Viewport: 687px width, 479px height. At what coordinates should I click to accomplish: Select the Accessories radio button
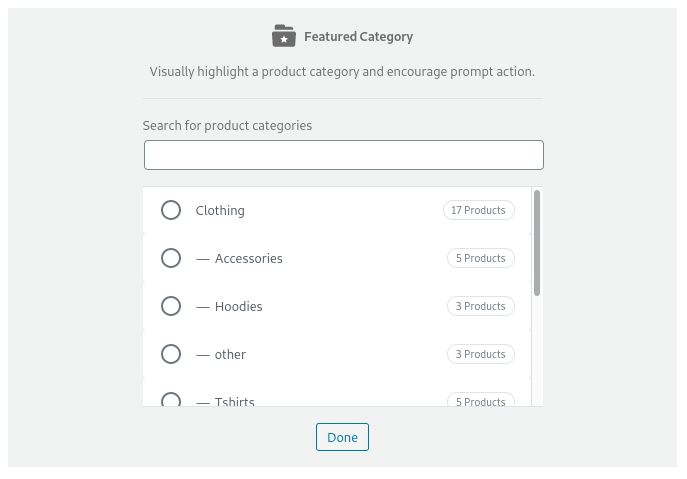171,258
